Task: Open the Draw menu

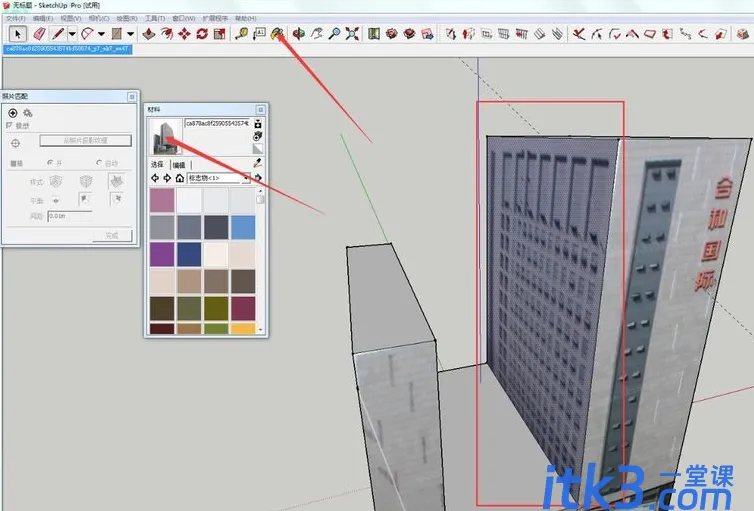Action: 127,18
